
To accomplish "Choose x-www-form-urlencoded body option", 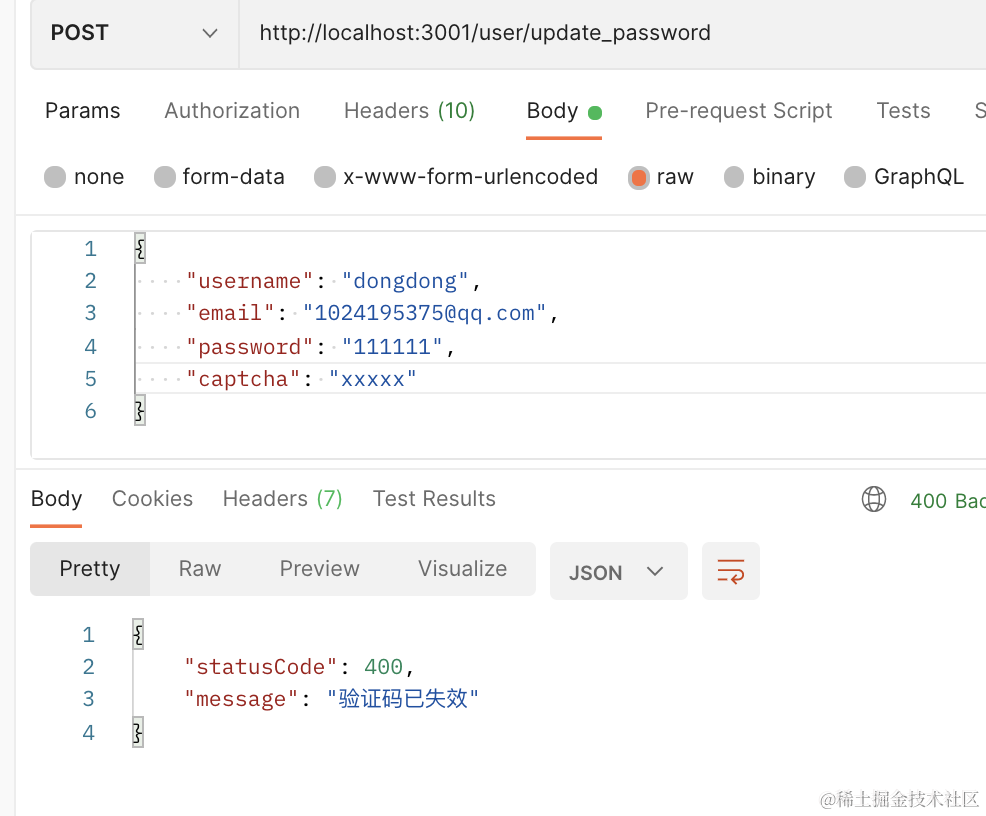I will click(325, 178).
